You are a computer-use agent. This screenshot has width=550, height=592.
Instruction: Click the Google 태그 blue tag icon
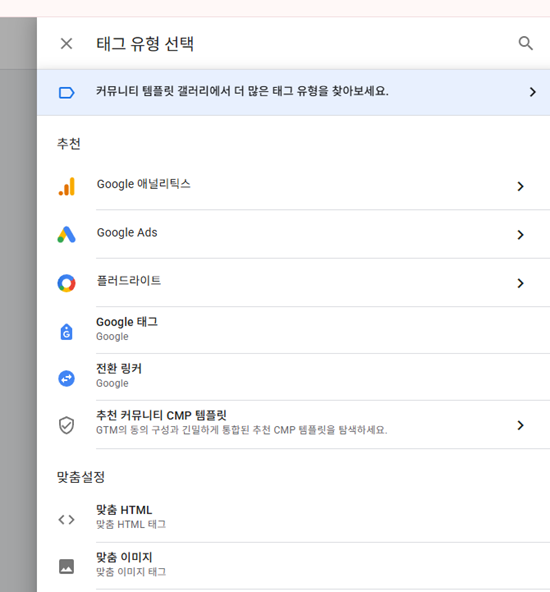point(66,331)
